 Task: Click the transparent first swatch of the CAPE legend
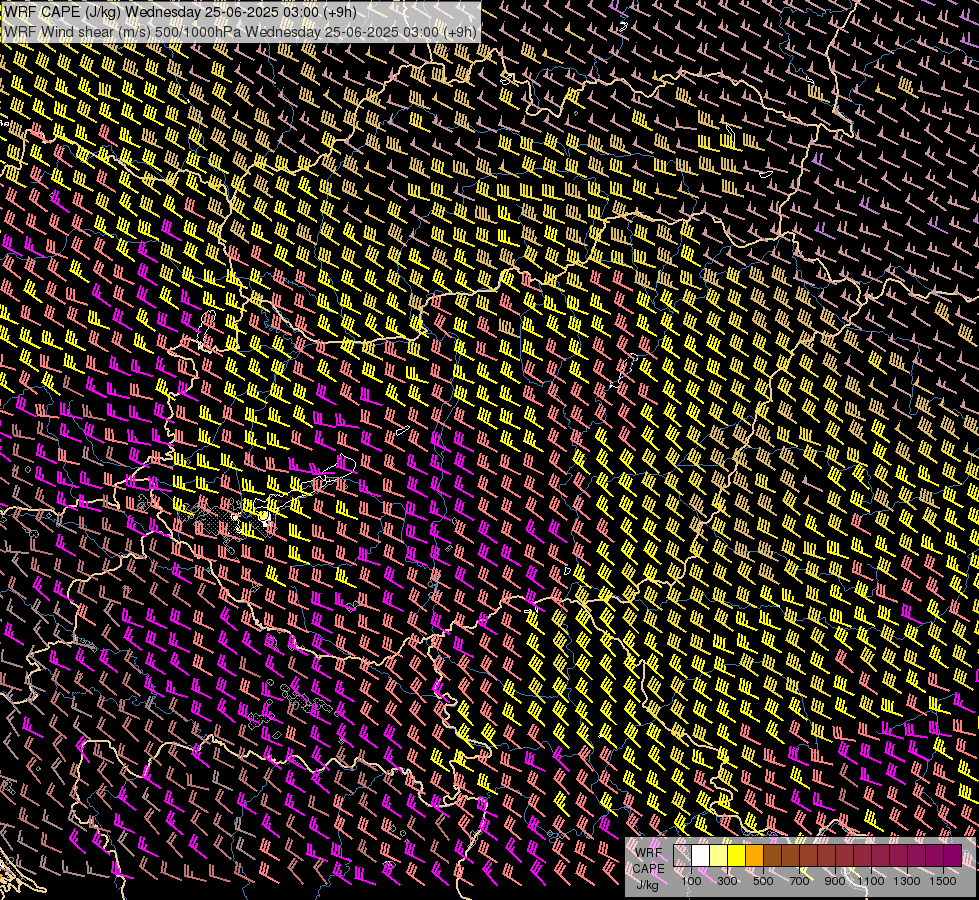(x=682, y=855)
